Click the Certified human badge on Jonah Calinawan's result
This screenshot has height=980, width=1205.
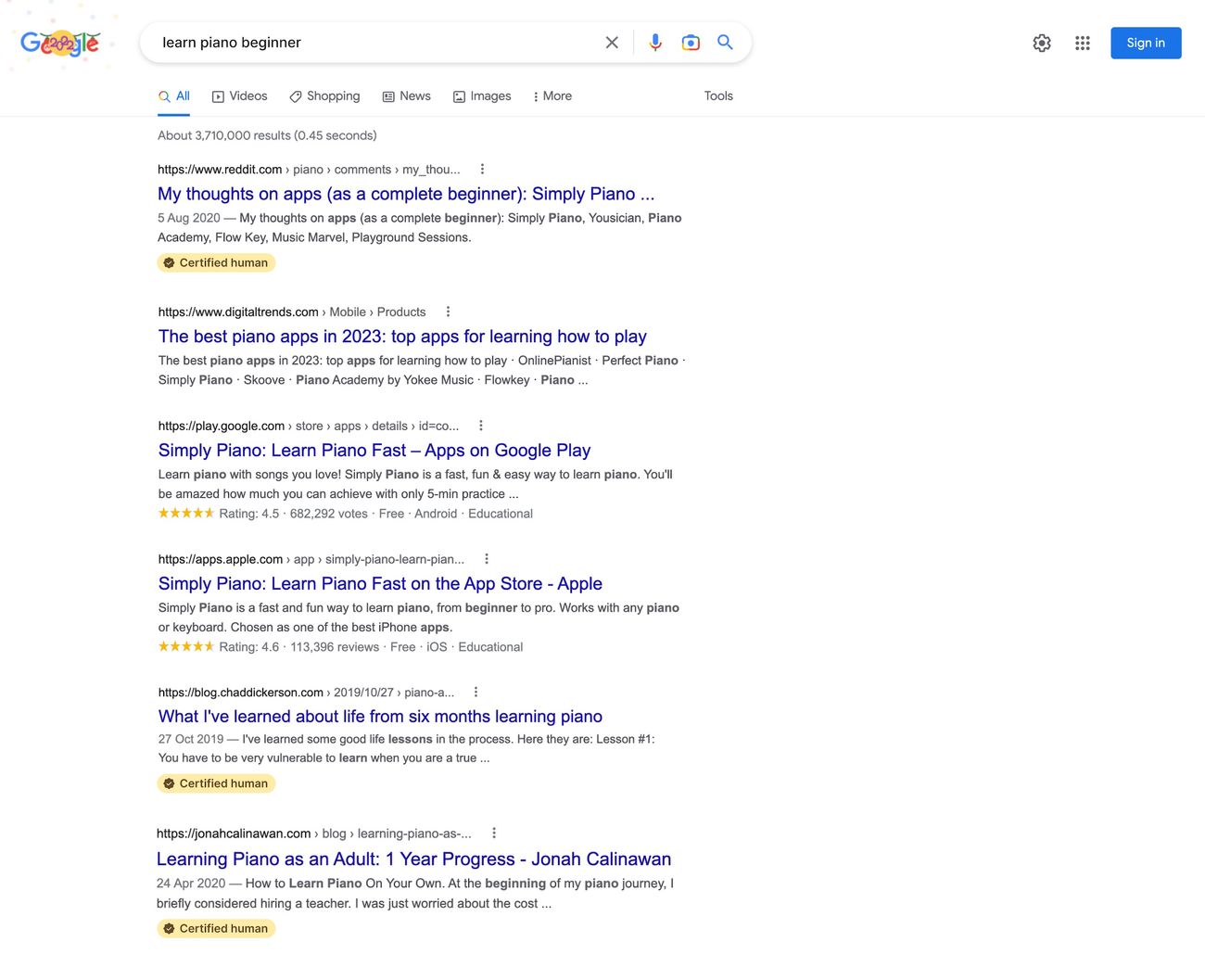pos(215,927)
